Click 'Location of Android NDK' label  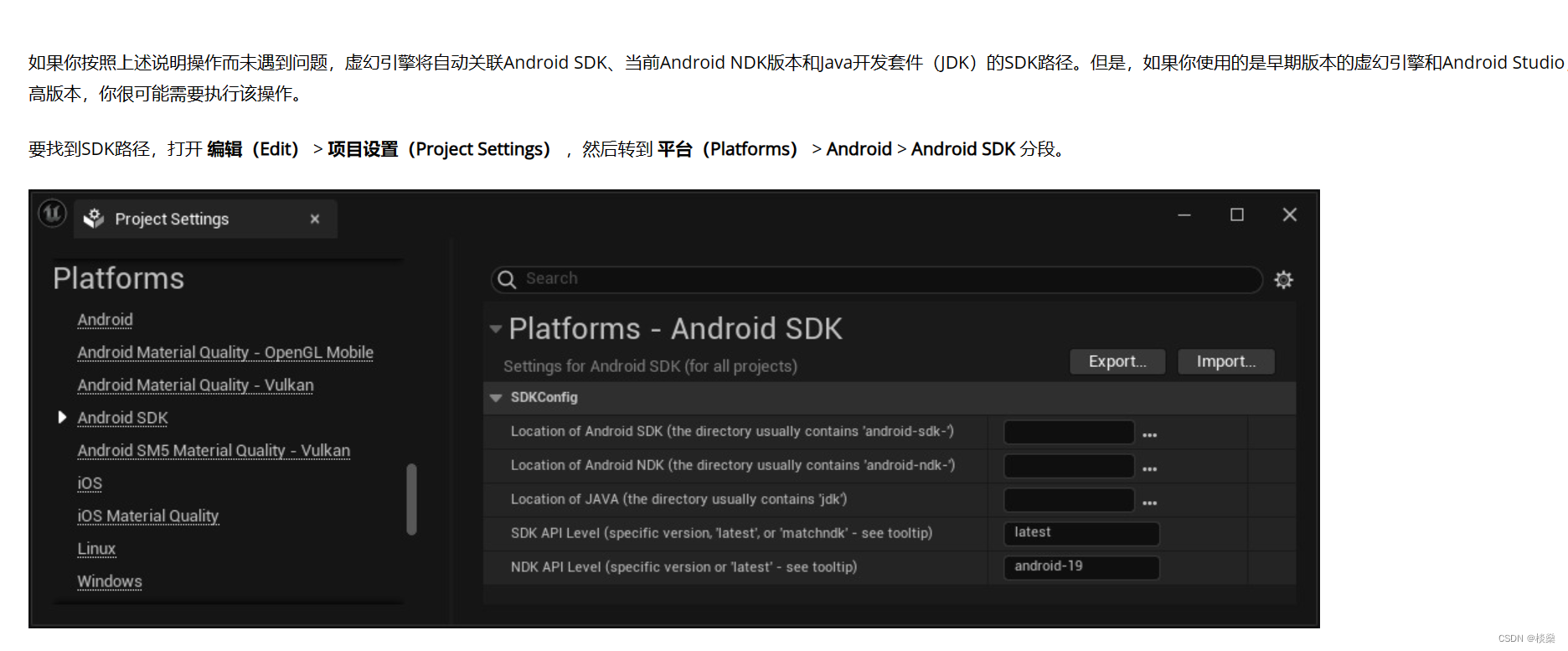(x=733, y=465)
